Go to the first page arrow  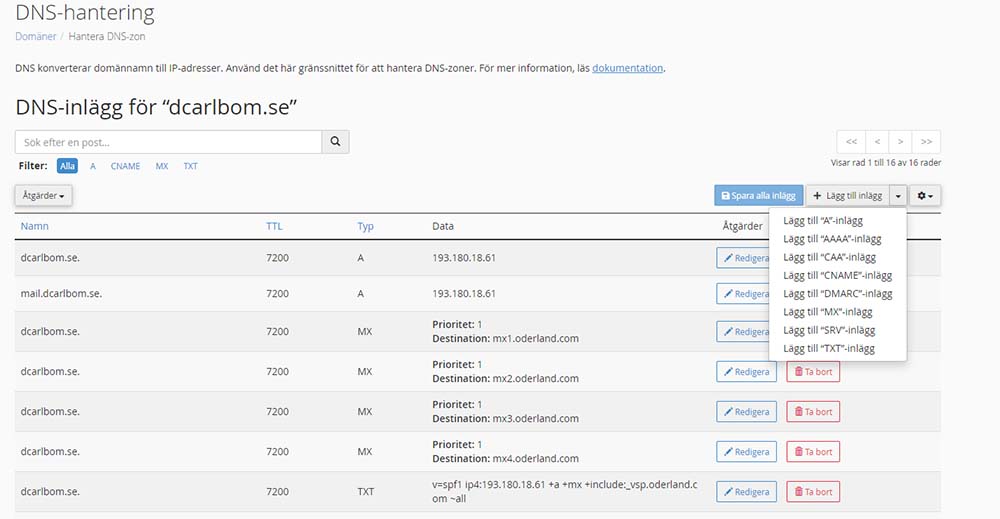pos(851,142)
